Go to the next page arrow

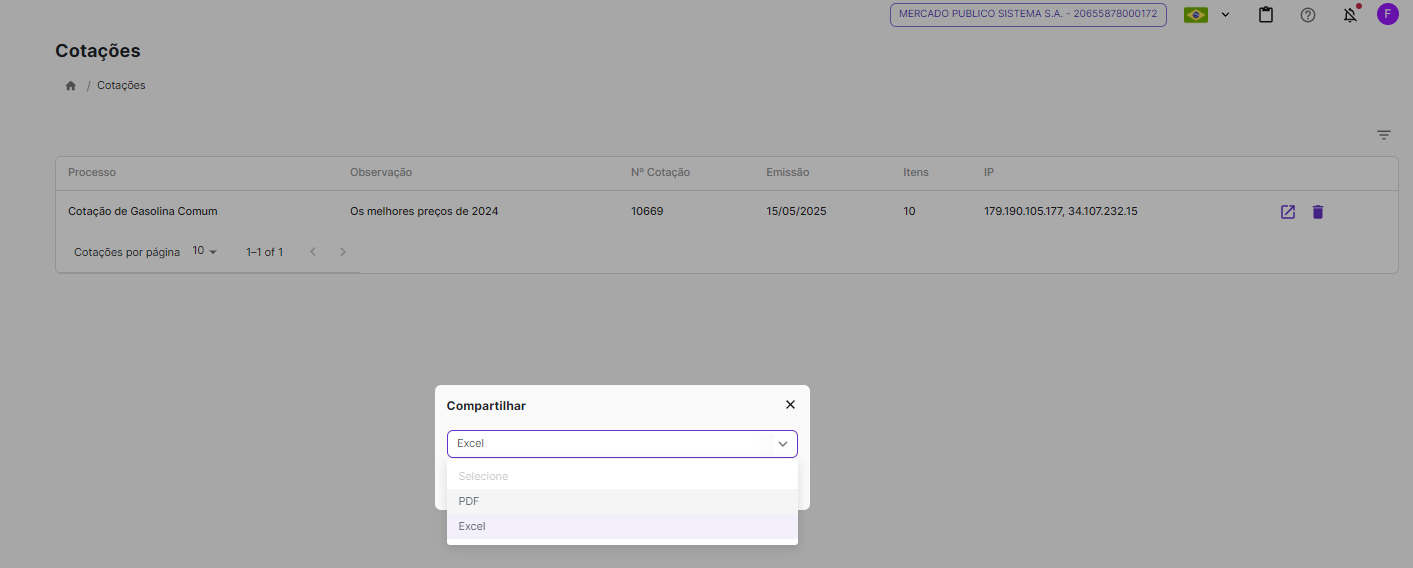point(343,252)
